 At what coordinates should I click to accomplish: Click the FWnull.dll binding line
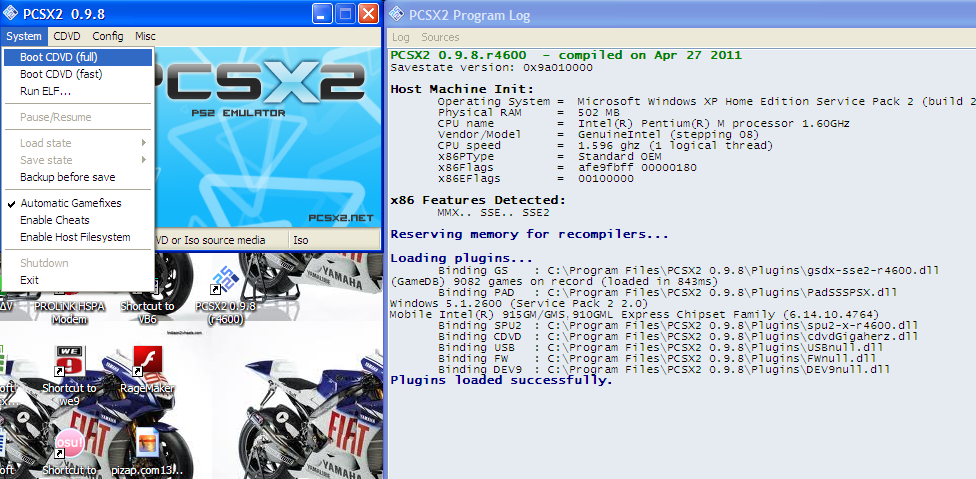click(657, 359)
